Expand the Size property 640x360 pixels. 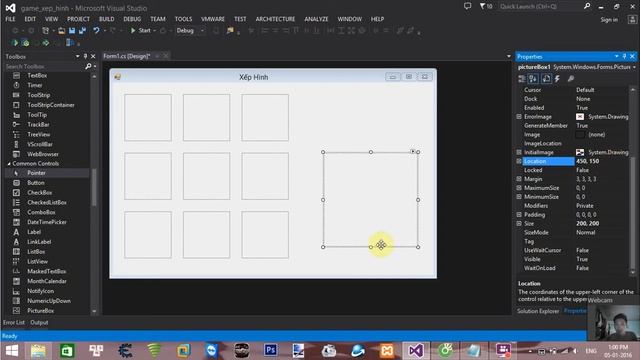[x=519, y=224]
